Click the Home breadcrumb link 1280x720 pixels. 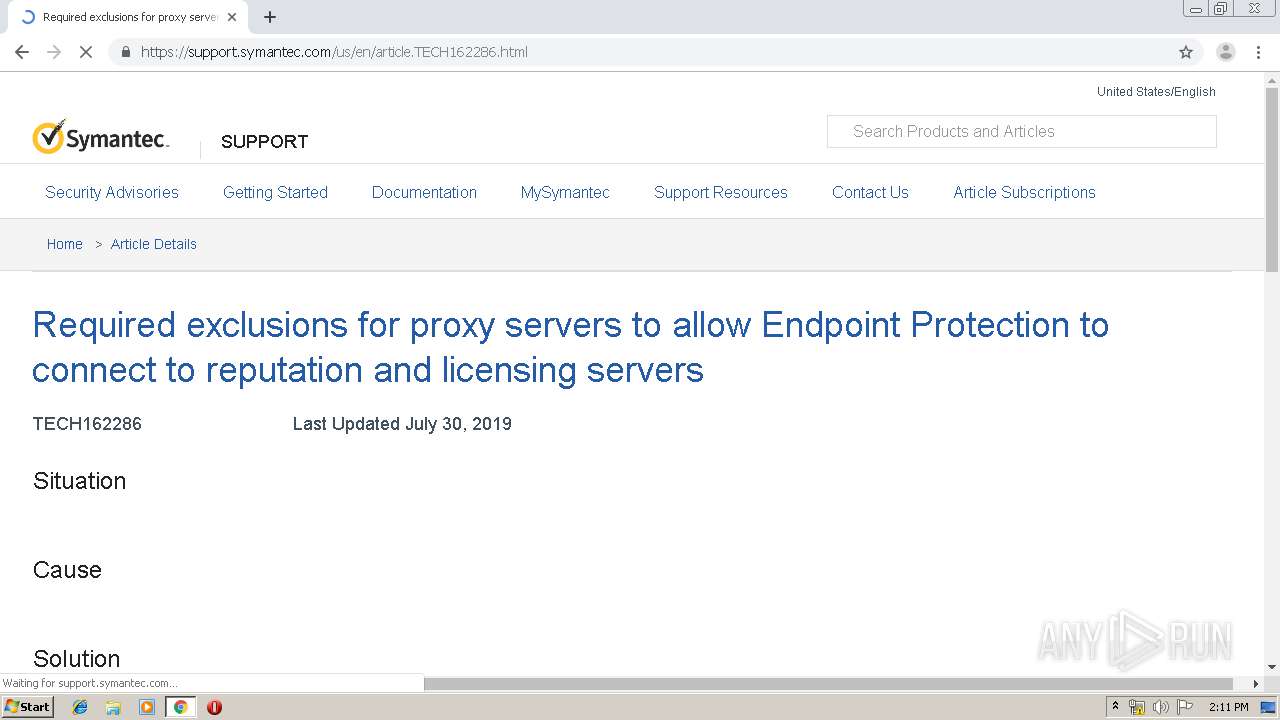pos(65,244)
